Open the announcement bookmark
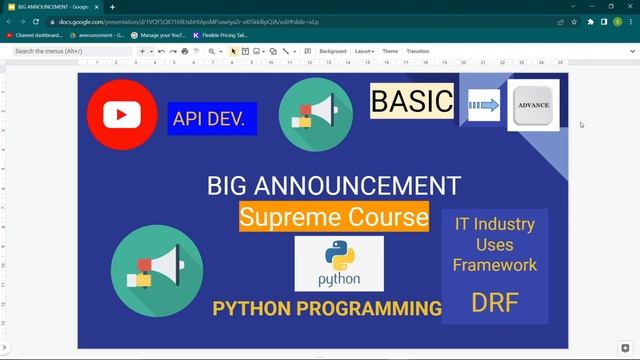Viewport: 640px width, 360px height. 97,36
